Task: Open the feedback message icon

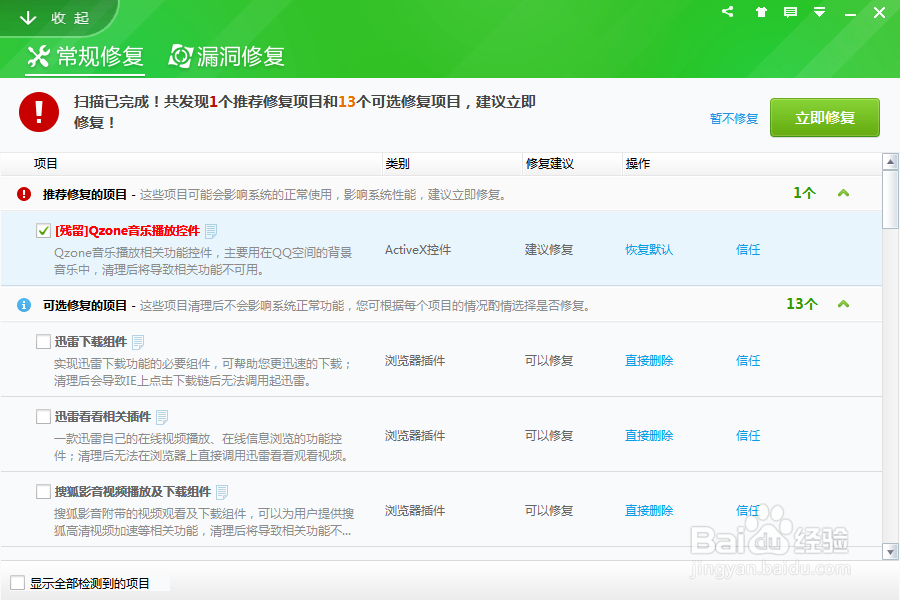Action: pos(790,11)
